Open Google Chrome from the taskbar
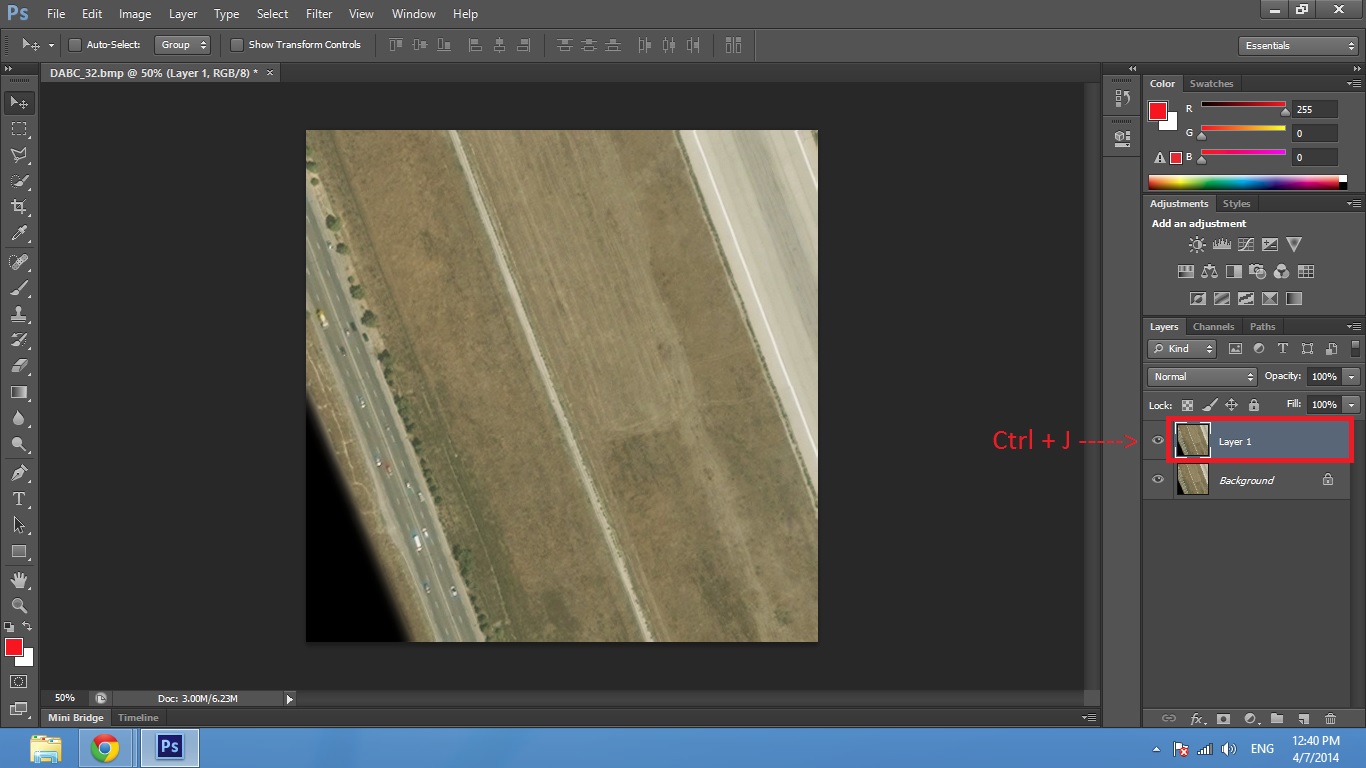The width and height of the screenshot is (1366, 768). (x=105, y=748)
